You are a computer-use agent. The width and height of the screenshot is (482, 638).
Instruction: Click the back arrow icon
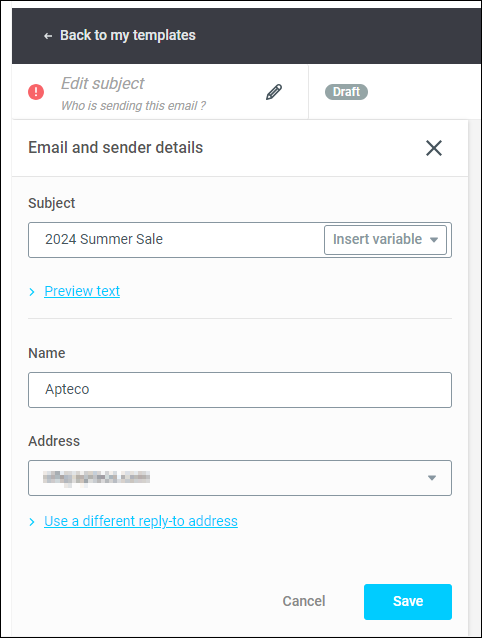click(x=48, y=36)
